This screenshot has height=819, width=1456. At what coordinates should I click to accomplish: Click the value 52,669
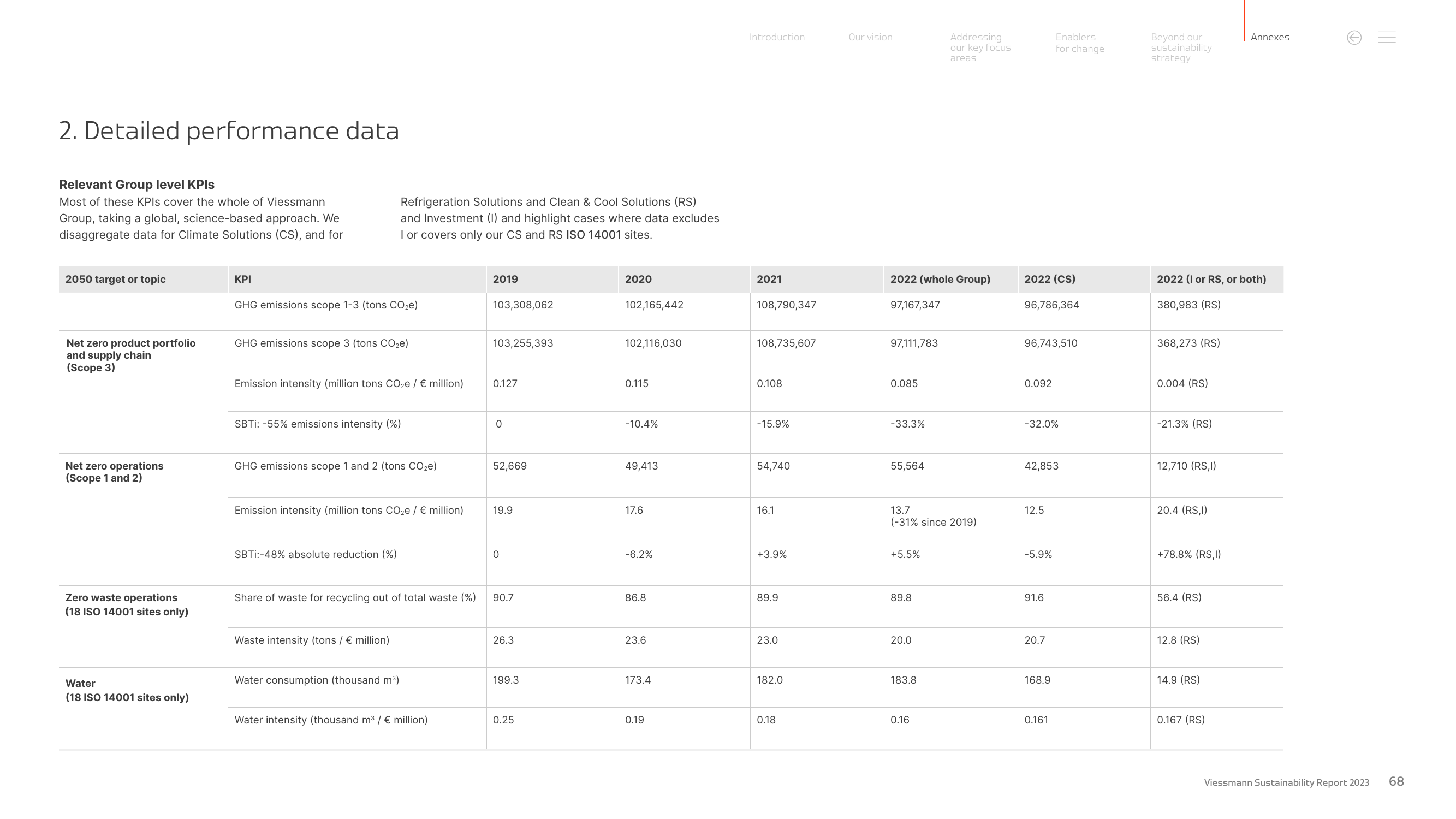pos(509,466)
